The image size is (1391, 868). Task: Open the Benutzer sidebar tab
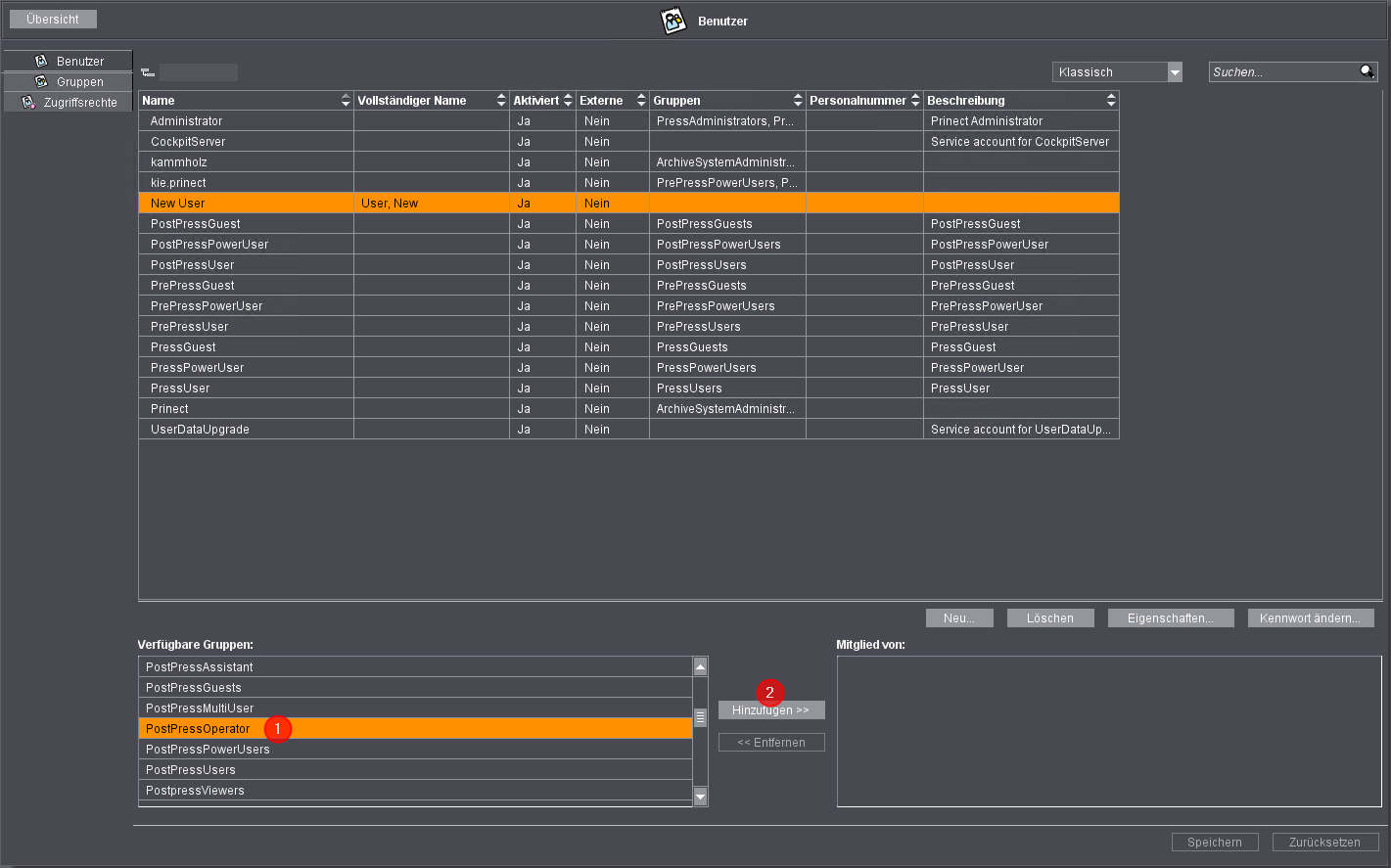[68, 61]
